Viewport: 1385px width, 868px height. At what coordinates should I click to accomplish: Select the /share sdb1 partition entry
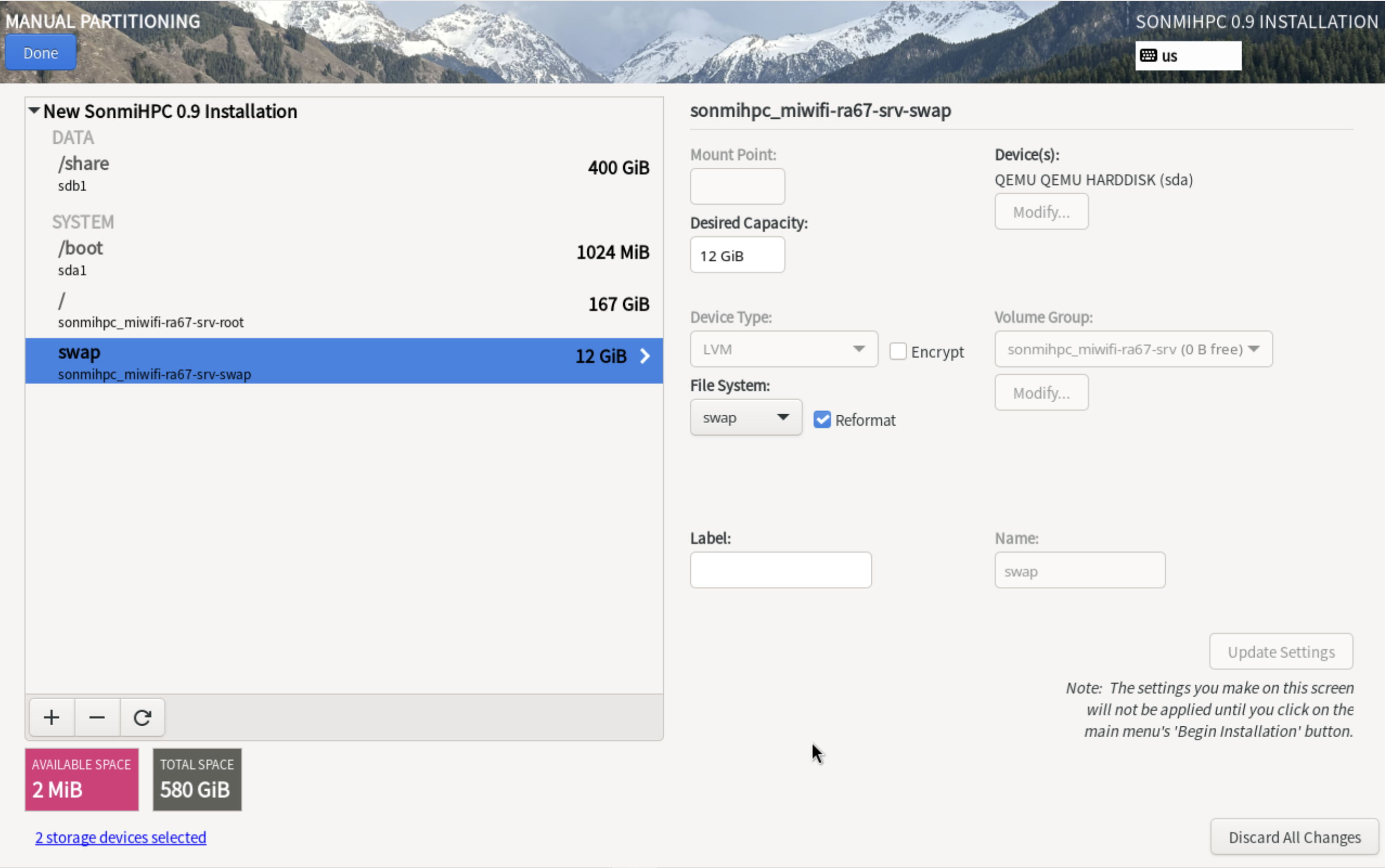click(x=344, y=173)
